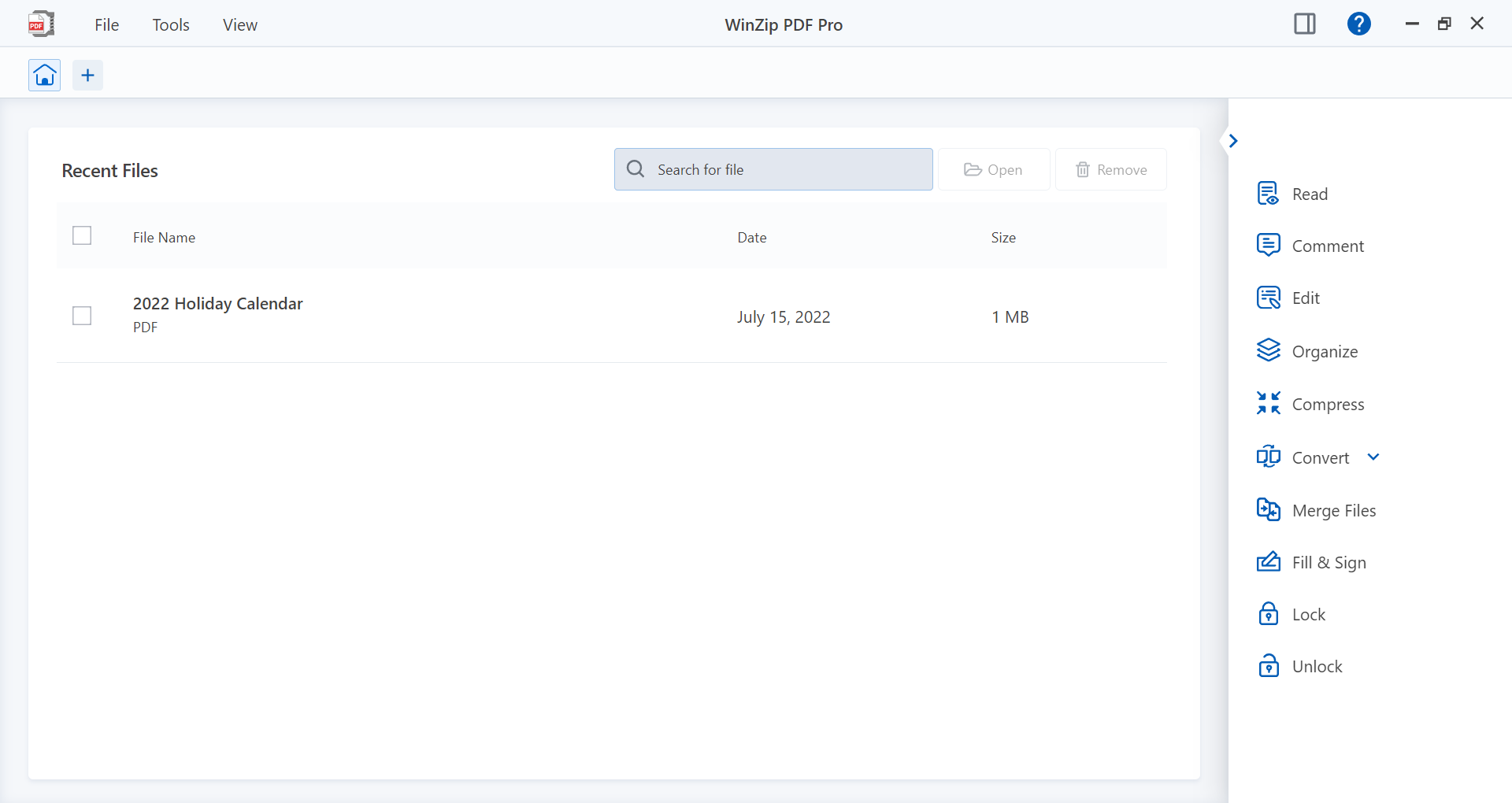Open the Tools menu
Image resolution: width=1512 pixels, height=803 pixels.
[171, 24]
